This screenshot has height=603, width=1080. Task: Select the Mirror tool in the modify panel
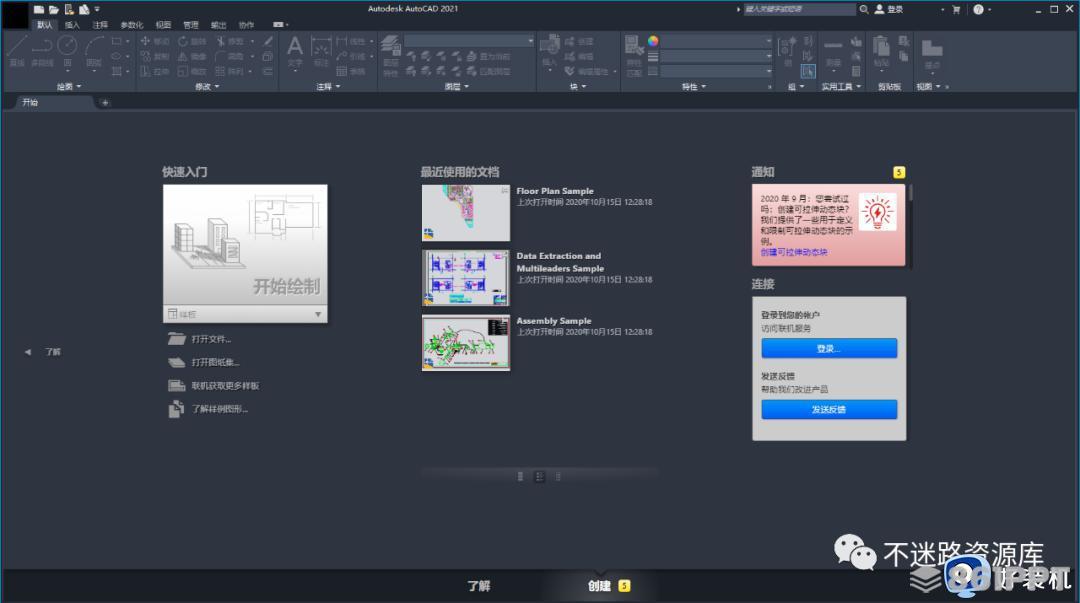click(x=192, y=57)
